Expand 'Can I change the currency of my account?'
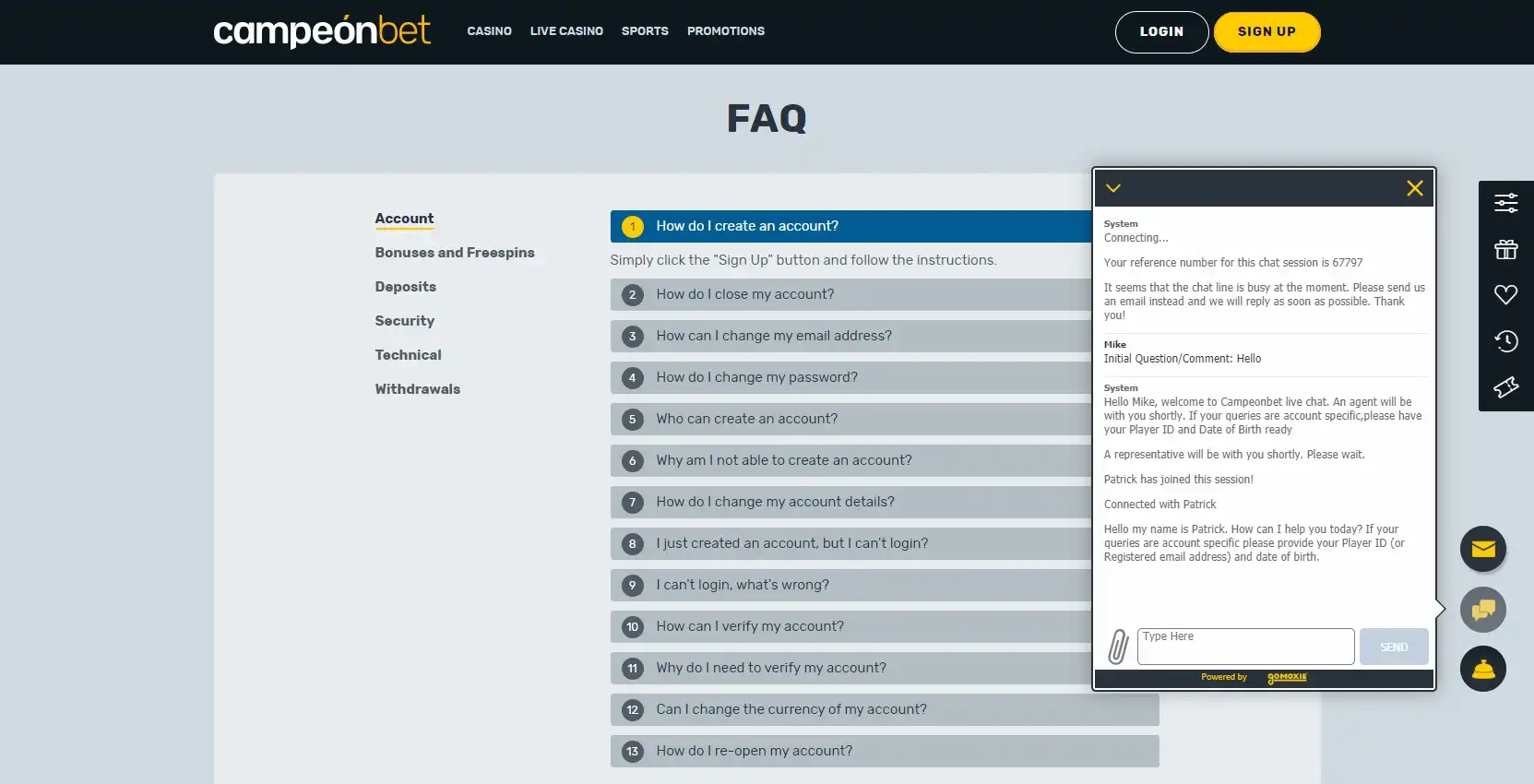Viewport: 1534px width, 784px height. pyautogui.click(x=885, y=709)
